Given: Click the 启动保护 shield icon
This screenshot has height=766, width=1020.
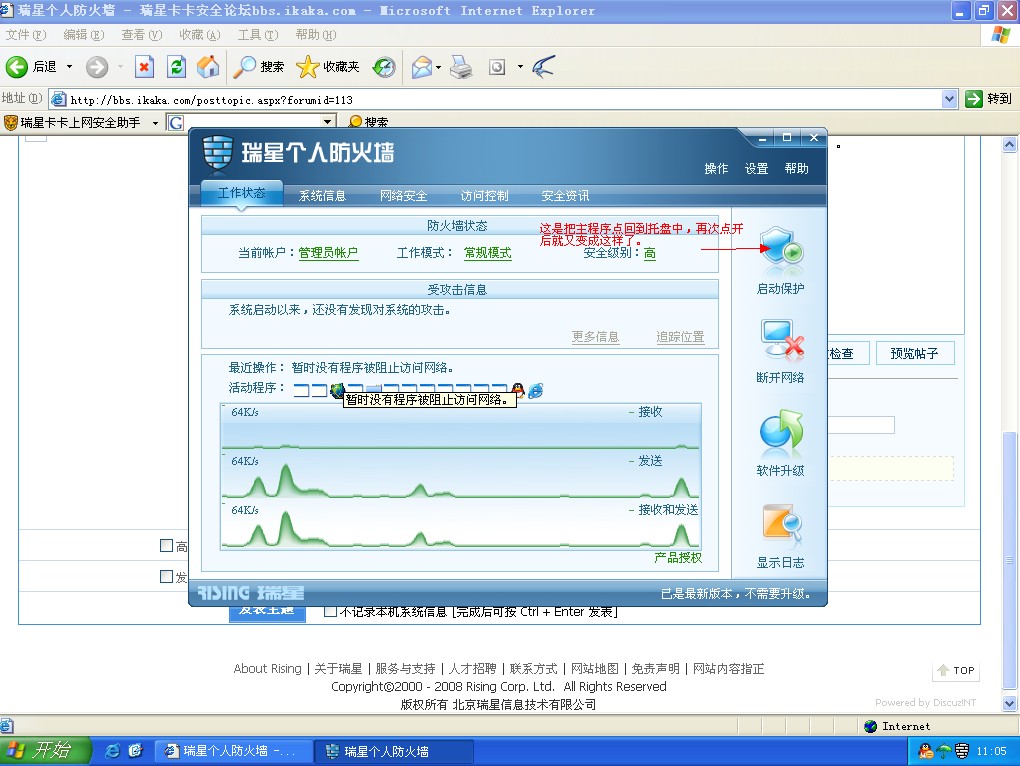Looking at the screenshot, I should [780, 251].
